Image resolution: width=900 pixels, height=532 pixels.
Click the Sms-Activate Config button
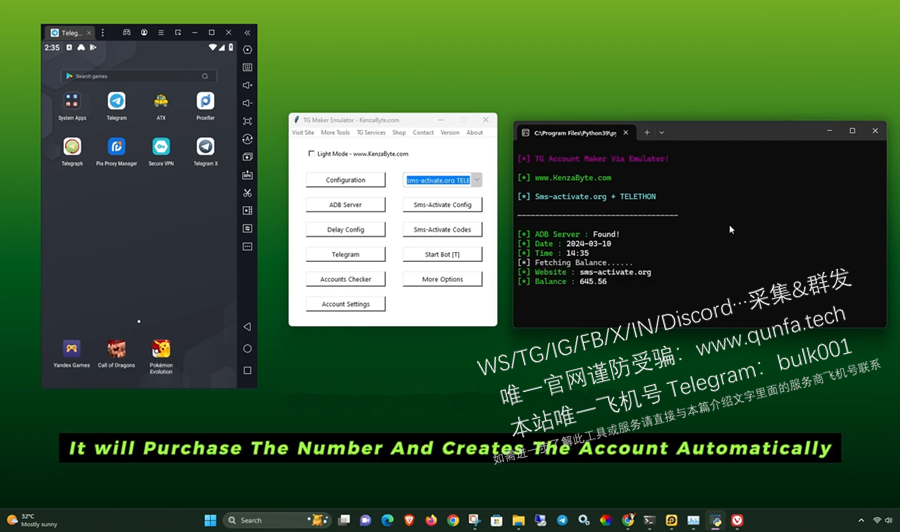(x=443, y=204)
